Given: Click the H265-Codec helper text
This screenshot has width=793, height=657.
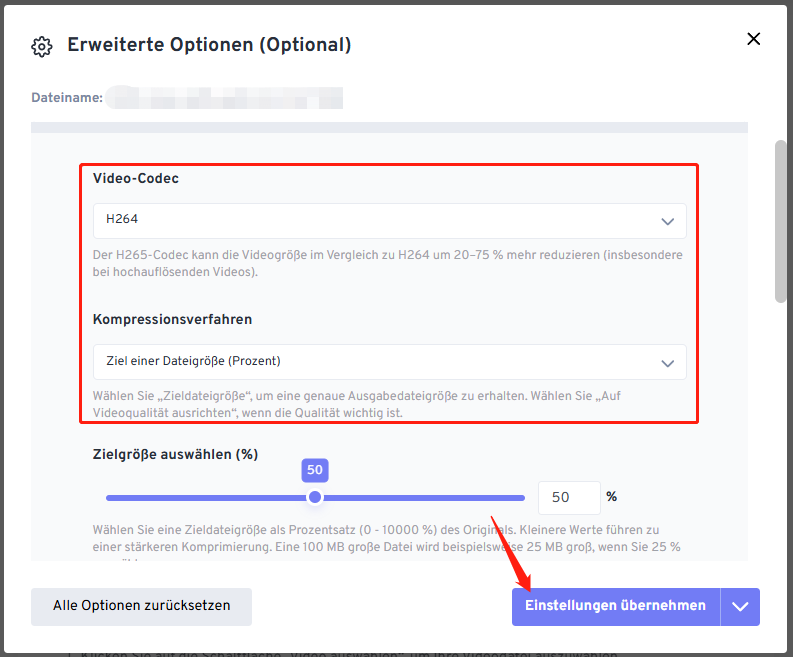Looking at the screenshot, I should click(x=387, y=263).
